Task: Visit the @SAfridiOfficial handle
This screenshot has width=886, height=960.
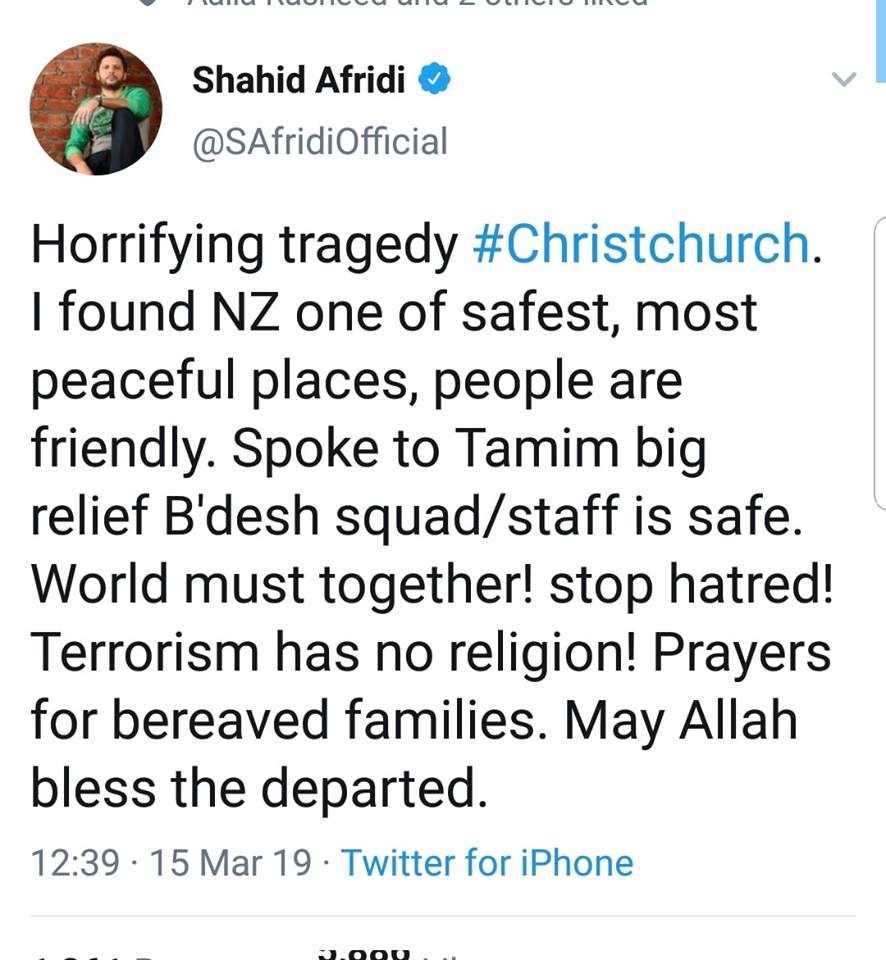Action: coord(321,142)
